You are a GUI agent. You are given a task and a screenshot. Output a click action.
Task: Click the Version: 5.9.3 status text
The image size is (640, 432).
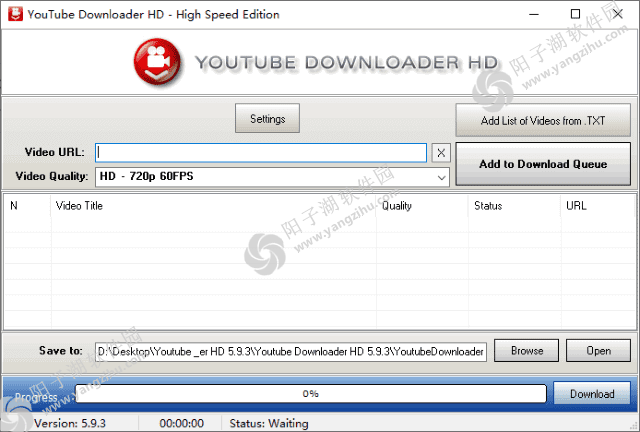point(70,423)
